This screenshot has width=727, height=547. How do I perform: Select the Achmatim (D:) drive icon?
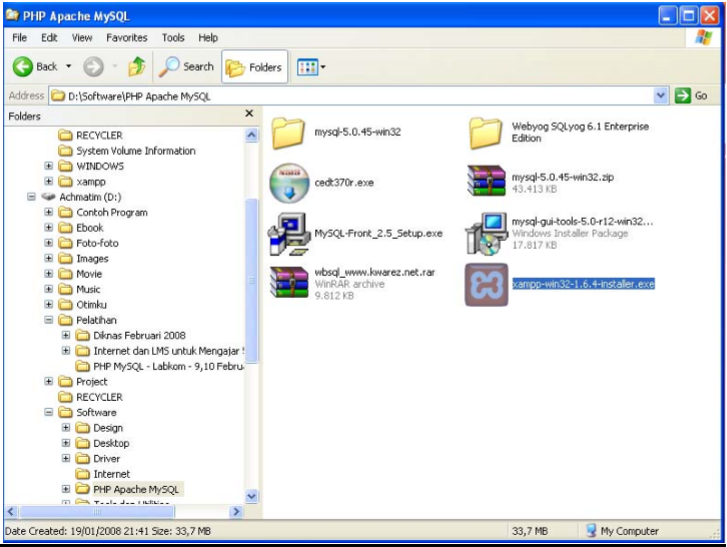(48, 197)
